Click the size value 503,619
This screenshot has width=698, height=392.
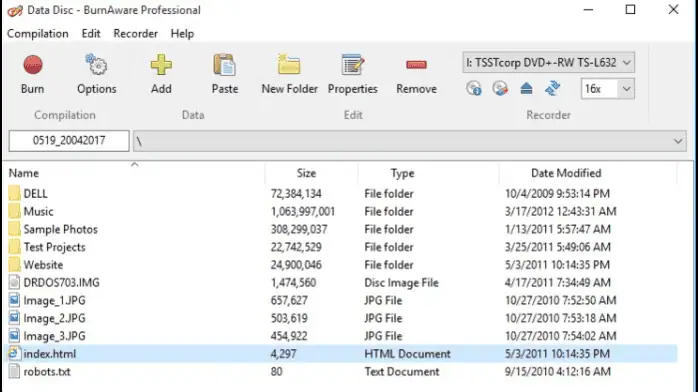point(289,319)
